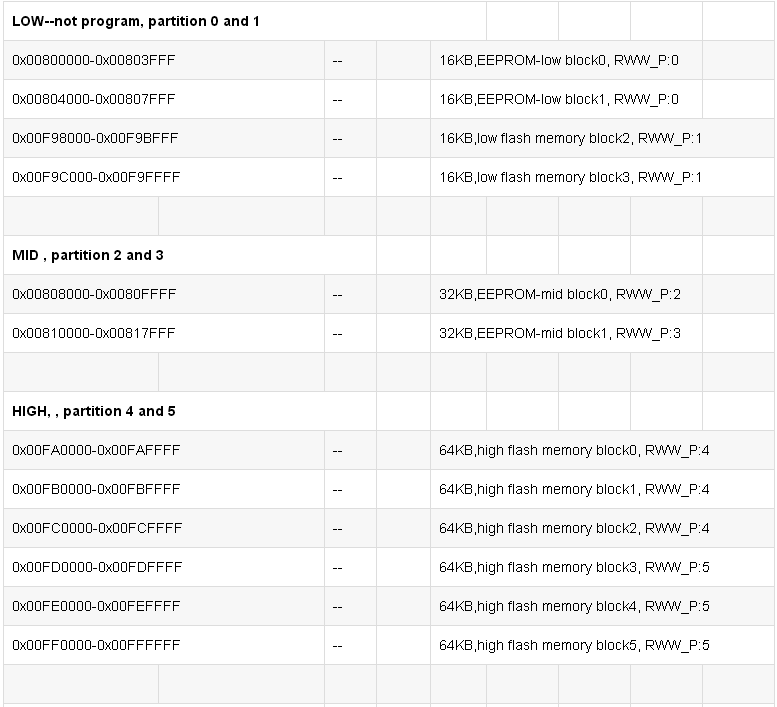Image resolution: width=777 pixels, height=707 pixels.
Task: Click address 0x00F9C000-0x00F9FFFF cell
Action: (96, 177)
